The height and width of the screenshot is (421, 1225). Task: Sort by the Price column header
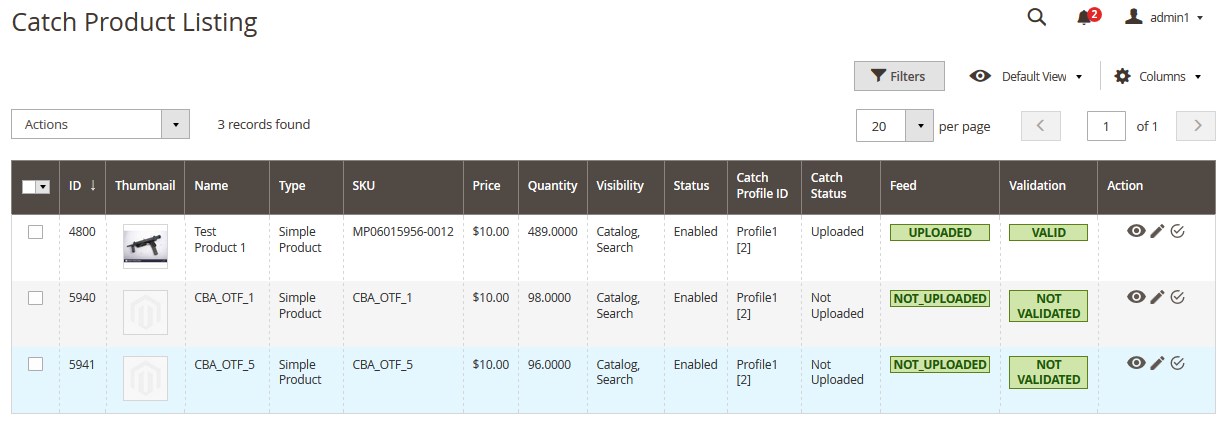click(x=487, y=186)
